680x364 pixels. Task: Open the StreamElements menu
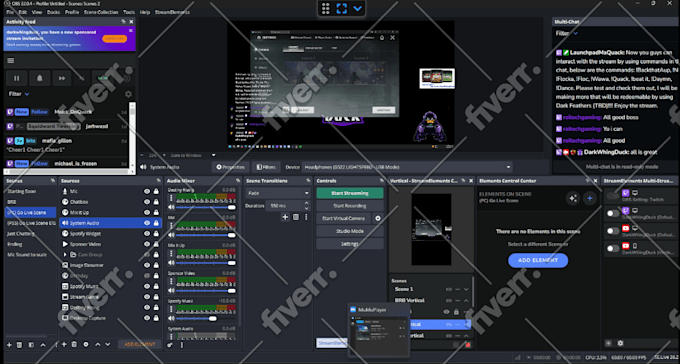pos(172,12)
